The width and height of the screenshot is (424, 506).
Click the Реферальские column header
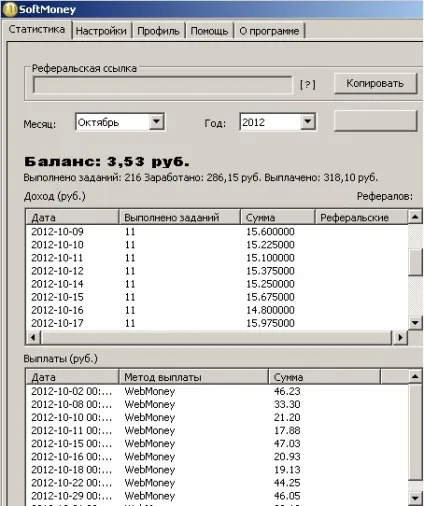pyautogui.click(x=361, y=217)
